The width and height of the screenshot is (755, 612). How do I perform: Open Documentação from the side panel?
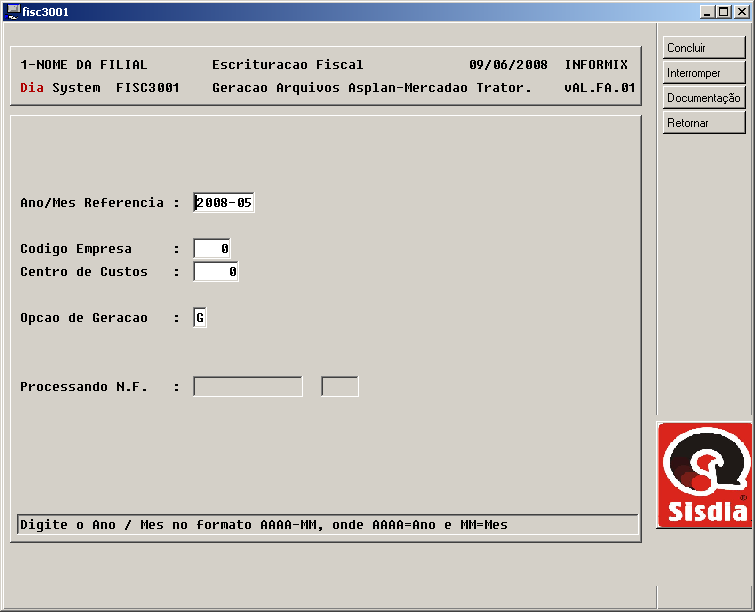point(704,98)
